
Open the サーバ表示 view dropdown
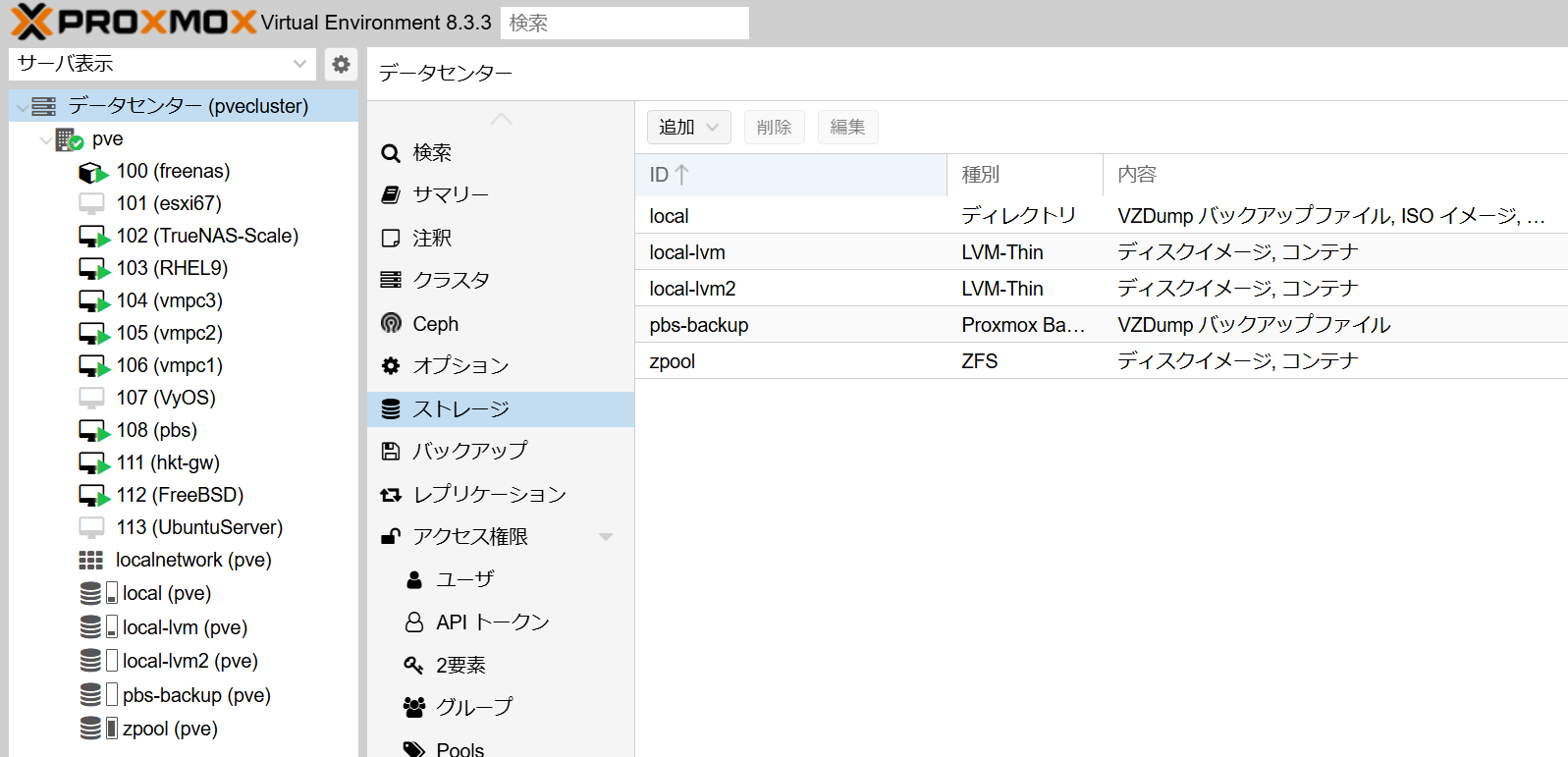pyautogui.click(x=299, y=65)
